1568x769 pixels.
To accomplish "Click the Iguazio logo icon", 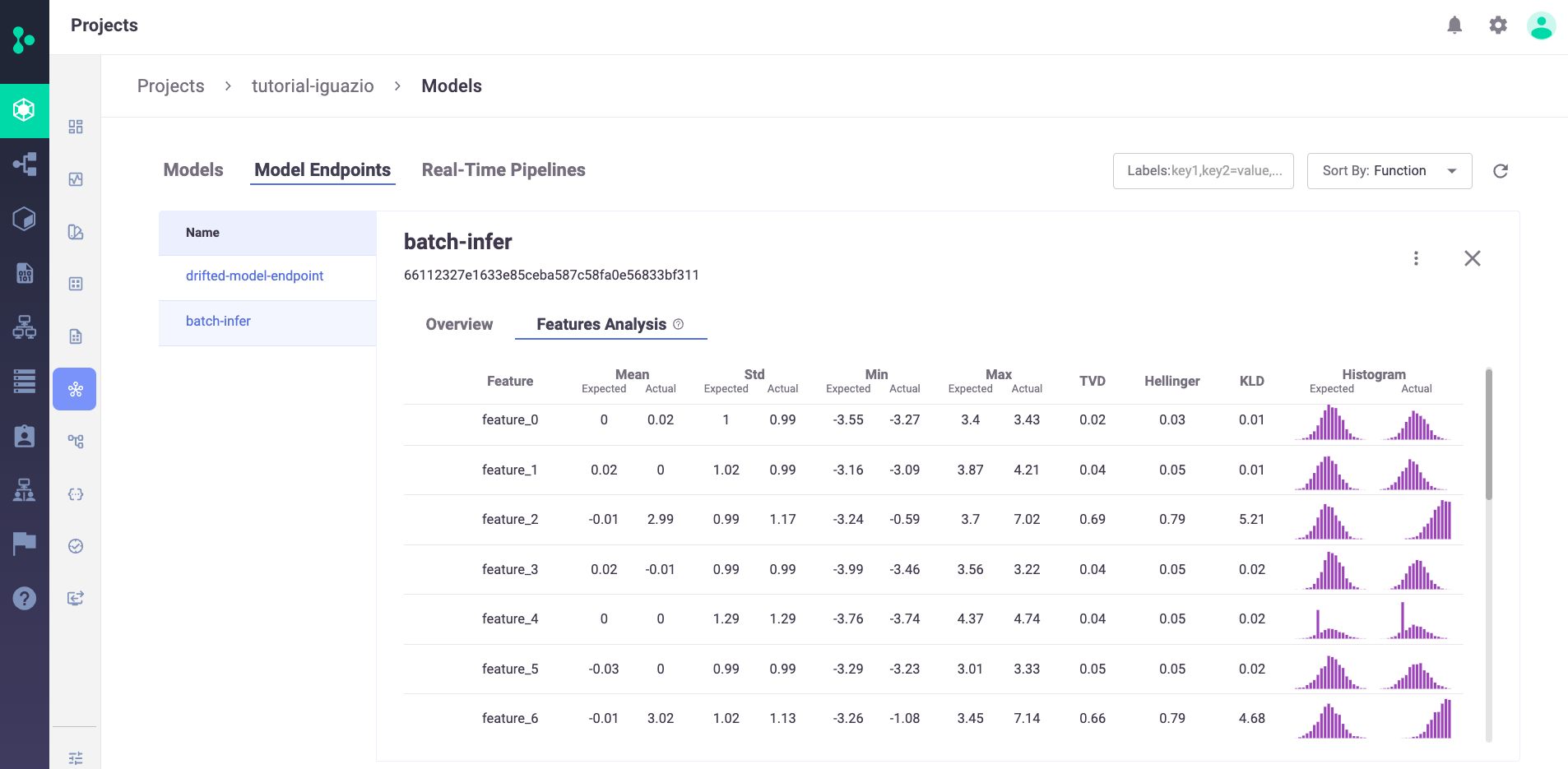I will [x=24, y=39].
